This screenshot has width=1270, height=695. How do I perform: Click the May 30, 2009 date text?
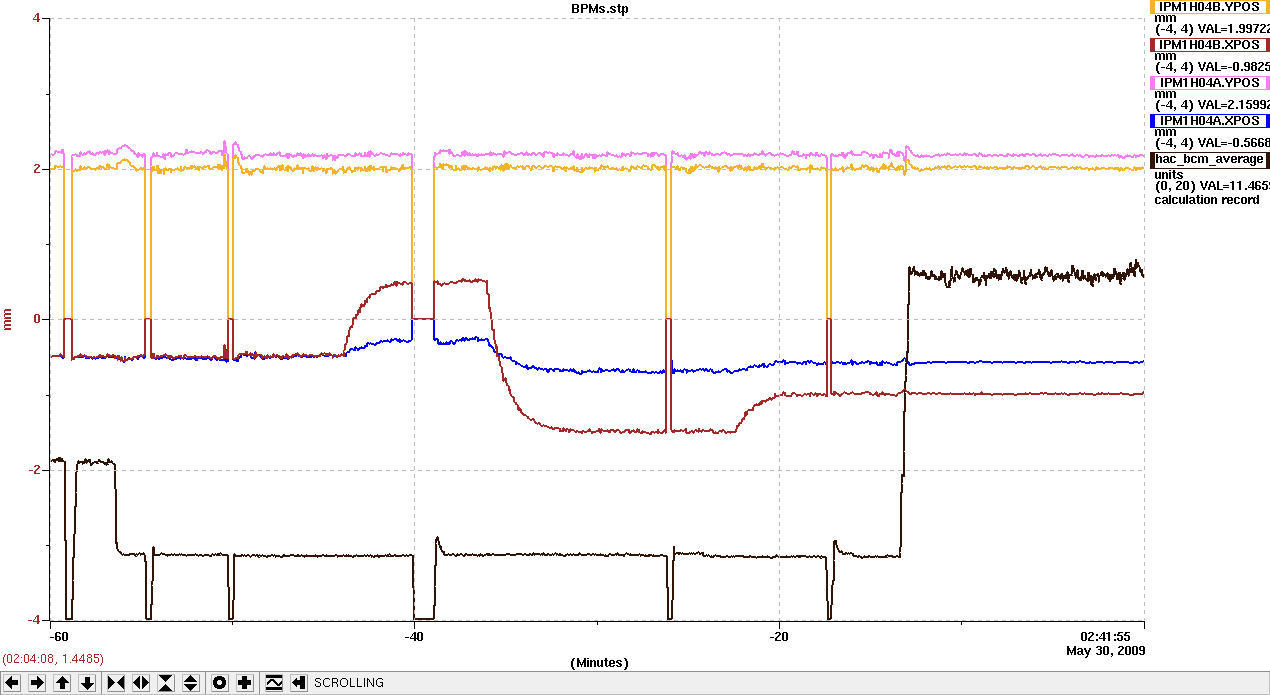(1106, 650)
